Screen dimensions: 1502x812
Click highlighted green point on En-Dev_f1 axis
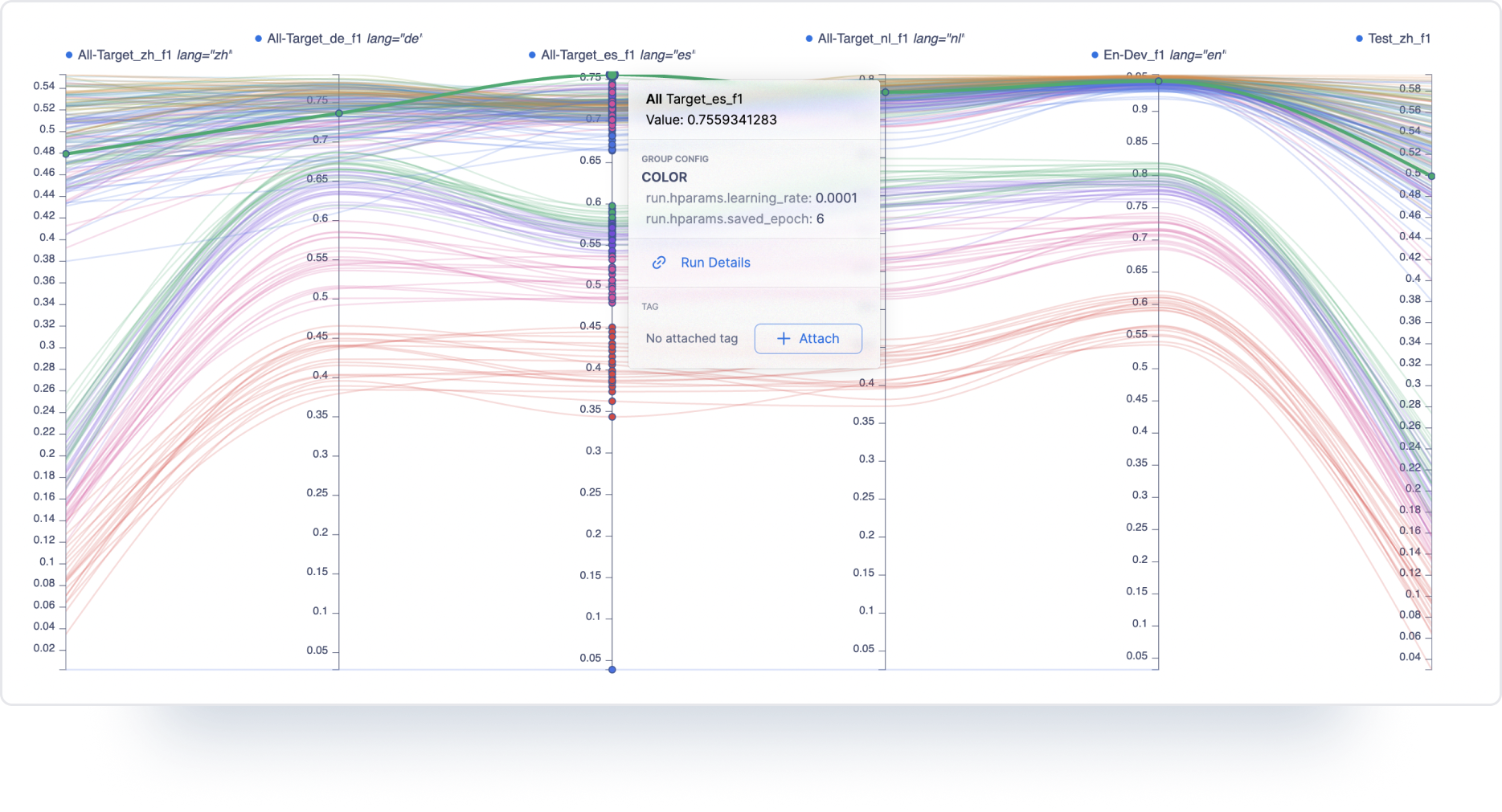(1158, 81)
